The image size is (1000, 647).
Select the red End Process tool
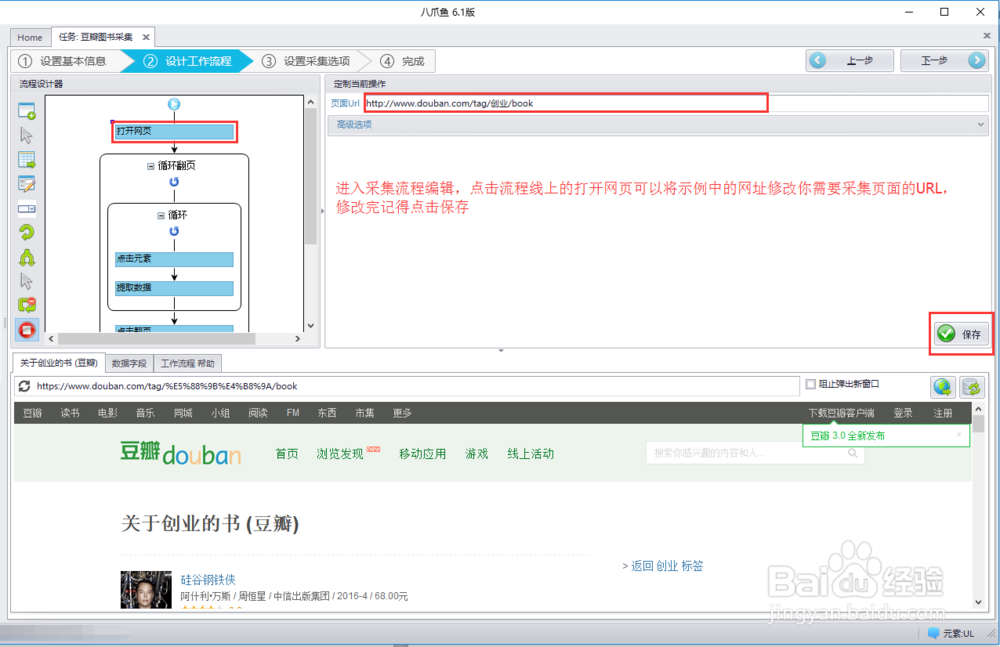[27, 330]
